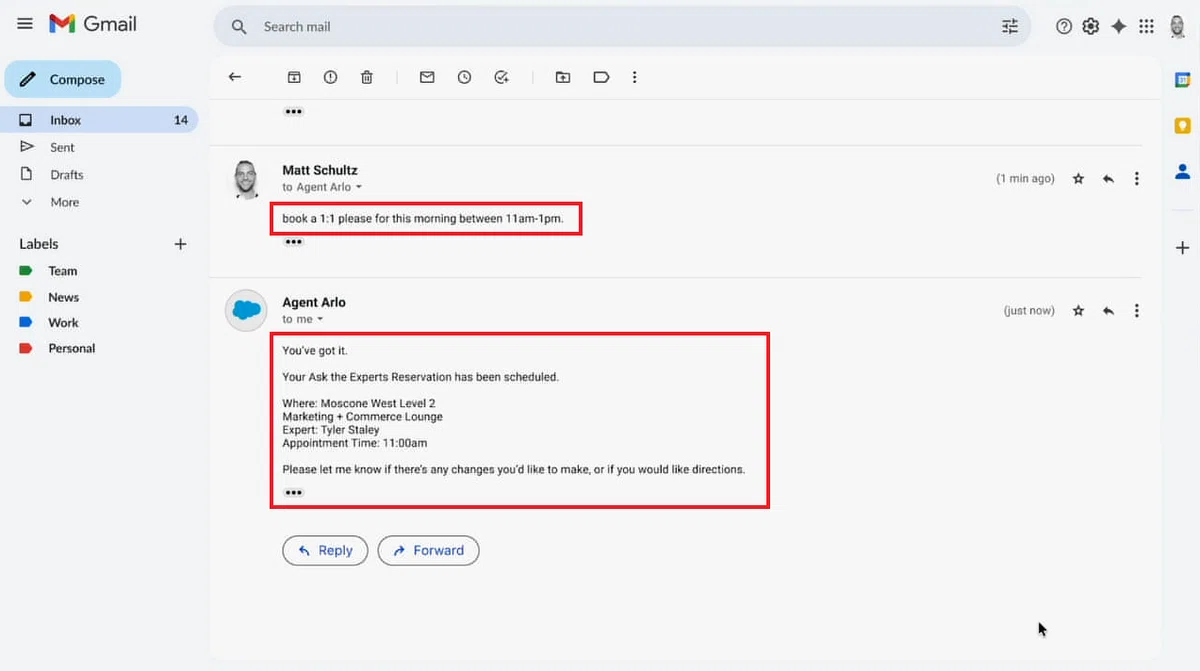Add conversation to Tasks

click(x=501, y=77)
